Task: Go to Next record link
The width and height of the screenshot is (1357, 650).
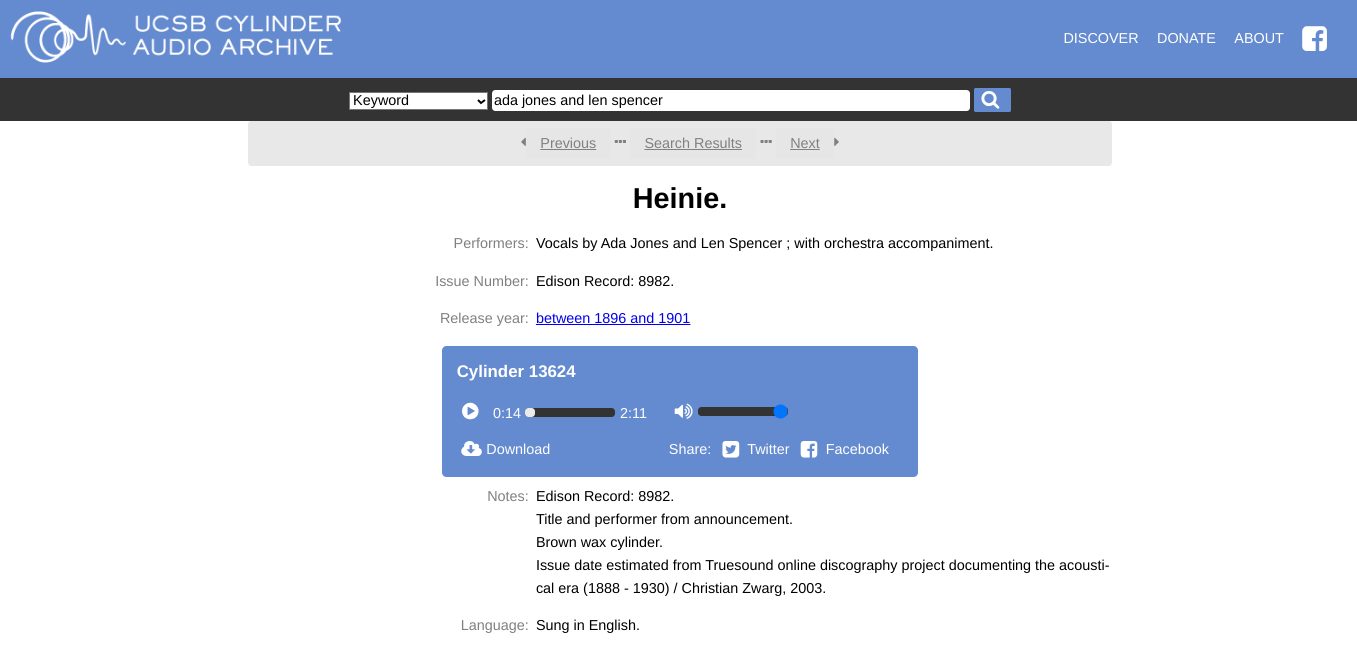Action: 804,143
